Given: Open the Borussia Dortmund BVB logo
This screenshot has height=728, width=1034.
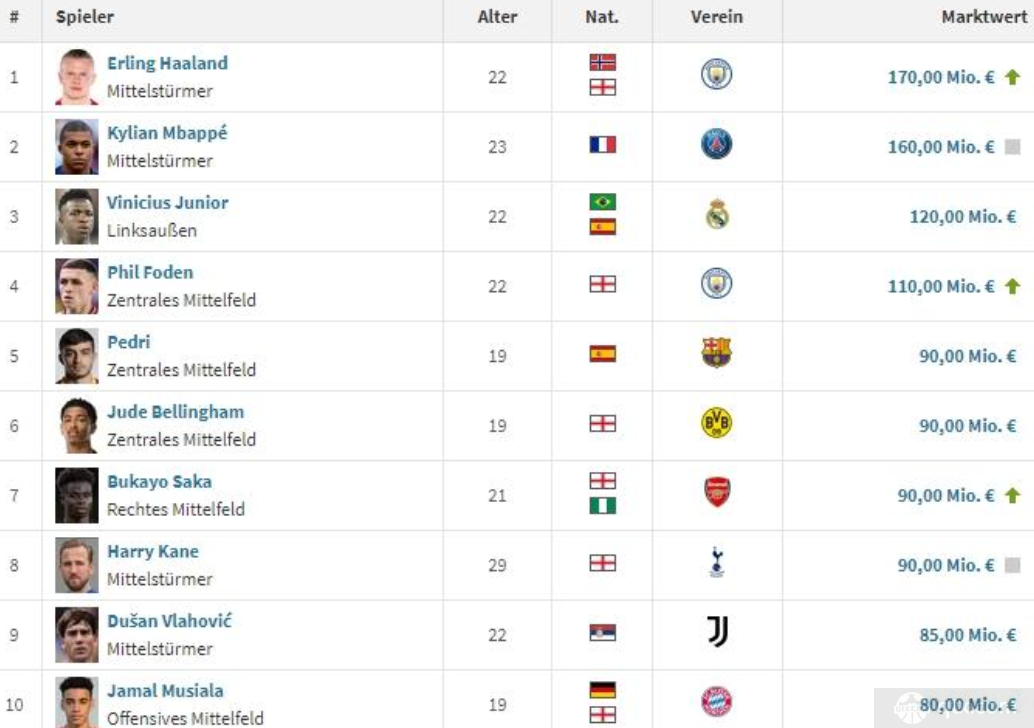Looking at the screenshot, I should coord(716,423).
